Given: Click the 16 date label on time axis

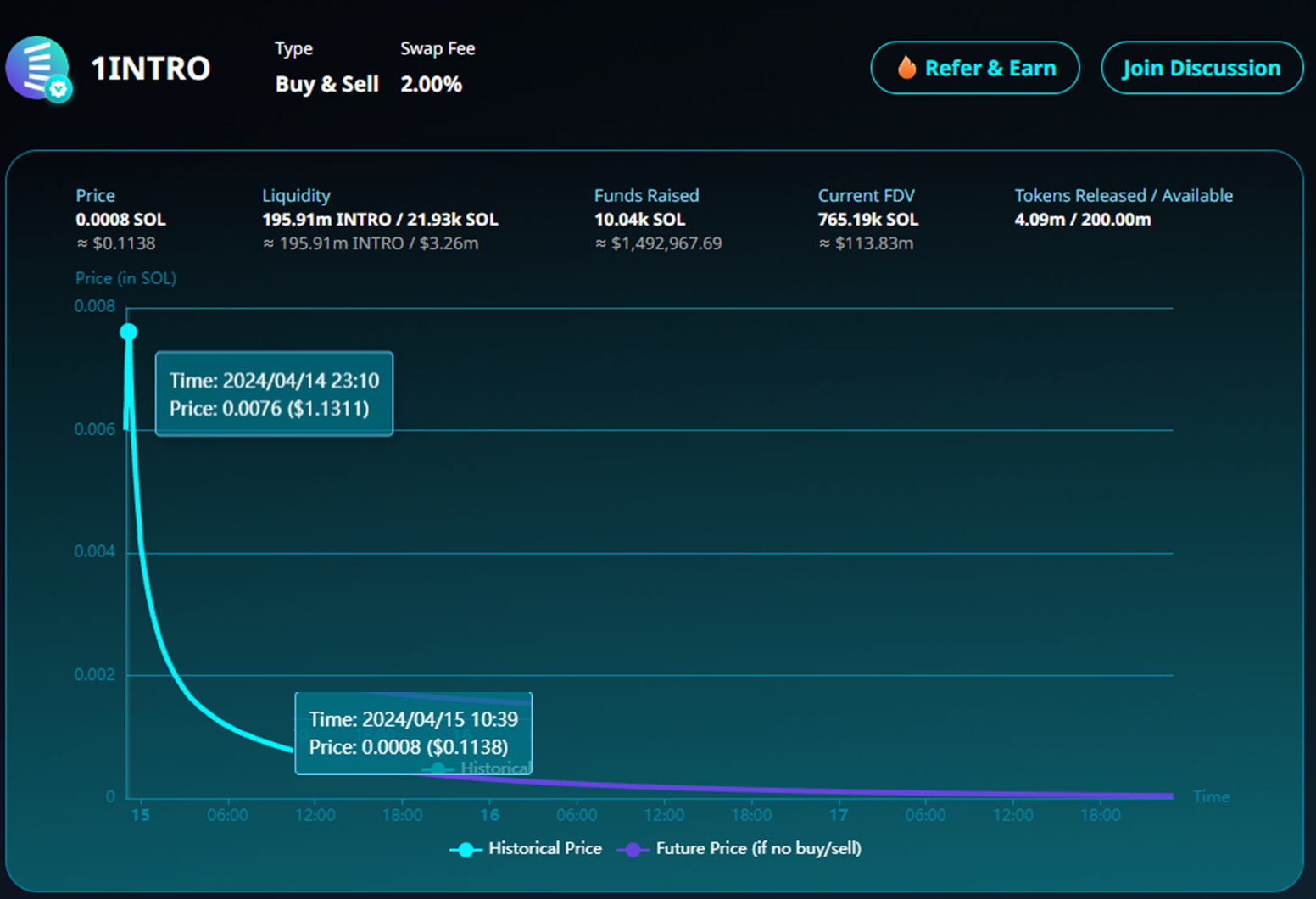Looking at the screenshot, I should click(489, 815).
